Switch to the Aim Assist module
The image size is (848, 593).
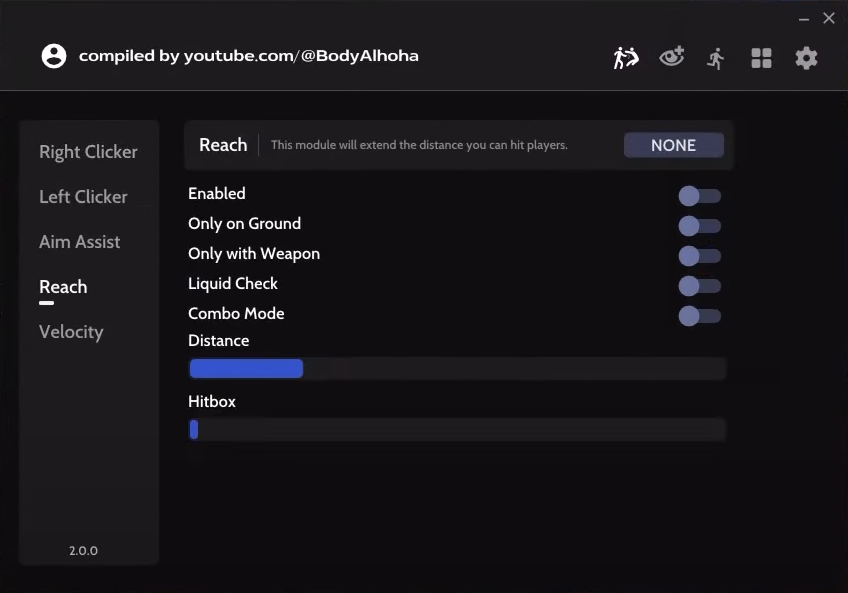80,242
